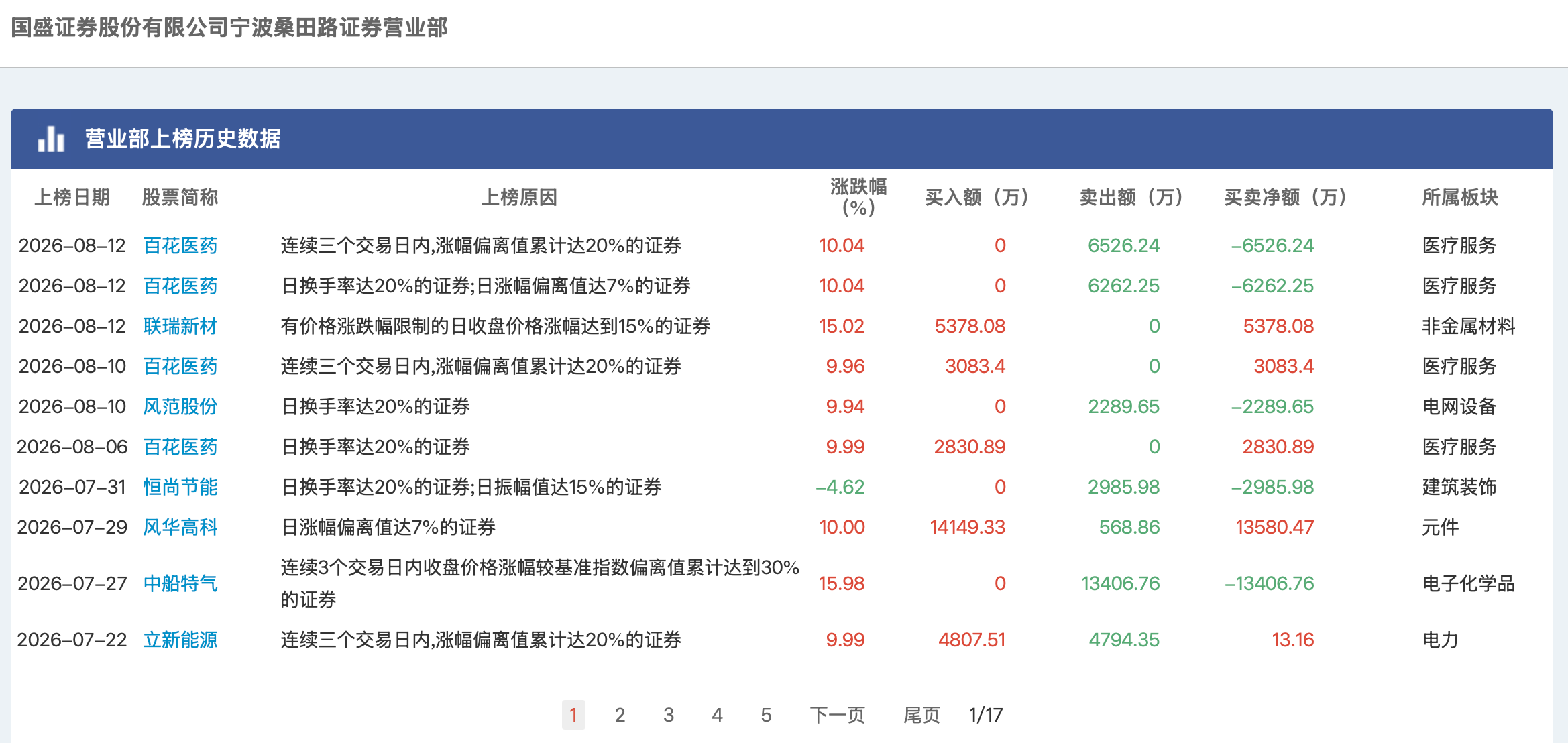Click the 2830.89 buy amount cell
Viewport: 1568px width, 743px height.
[x=970, y=447]
